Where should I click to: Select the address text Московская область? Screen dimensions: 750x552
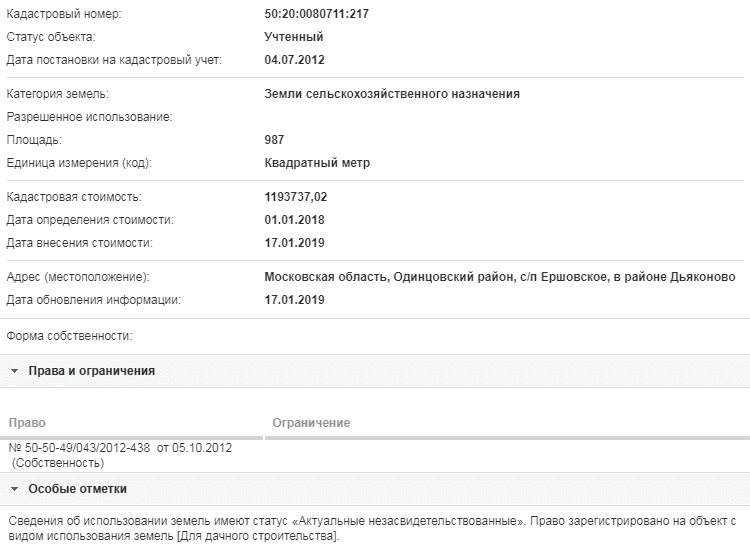(x=326, y=277)
